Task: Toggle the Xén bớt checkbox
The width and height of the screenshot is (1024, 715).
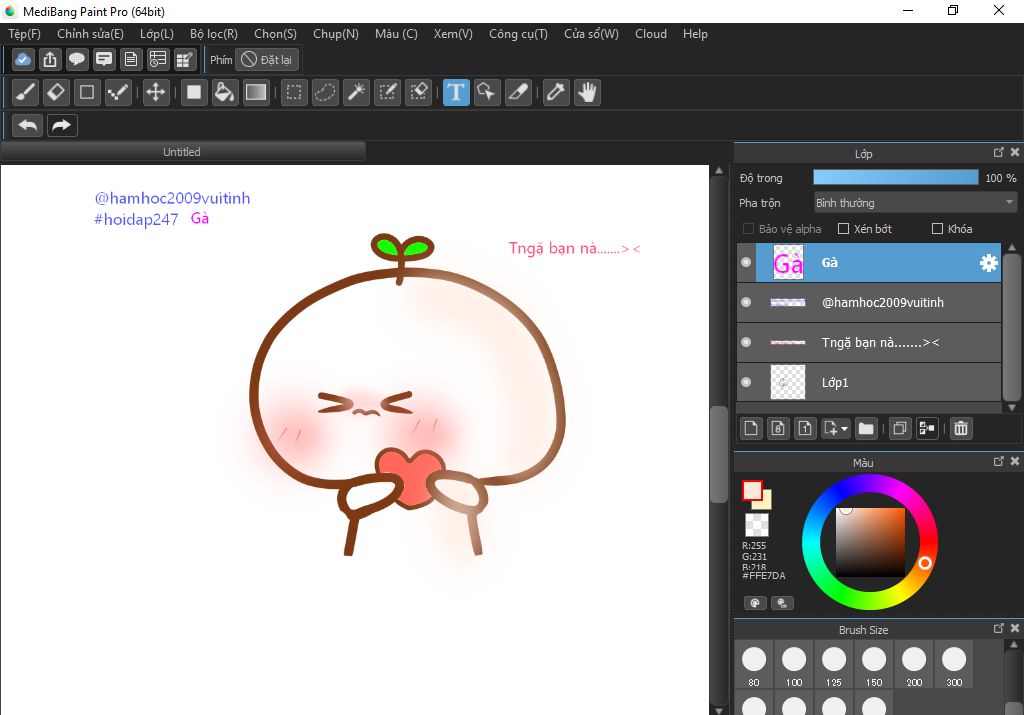Action: (843, 229)
